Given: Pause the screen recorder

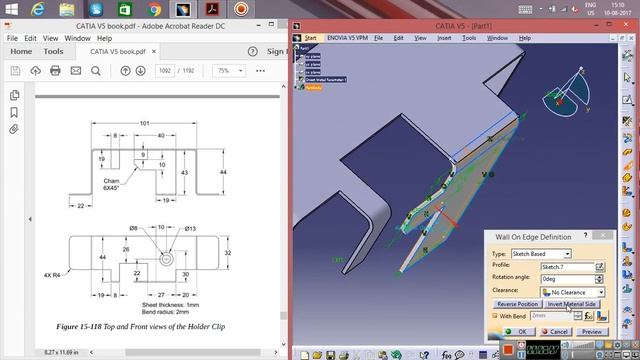Looking at the screenshot, I should 522,354.
